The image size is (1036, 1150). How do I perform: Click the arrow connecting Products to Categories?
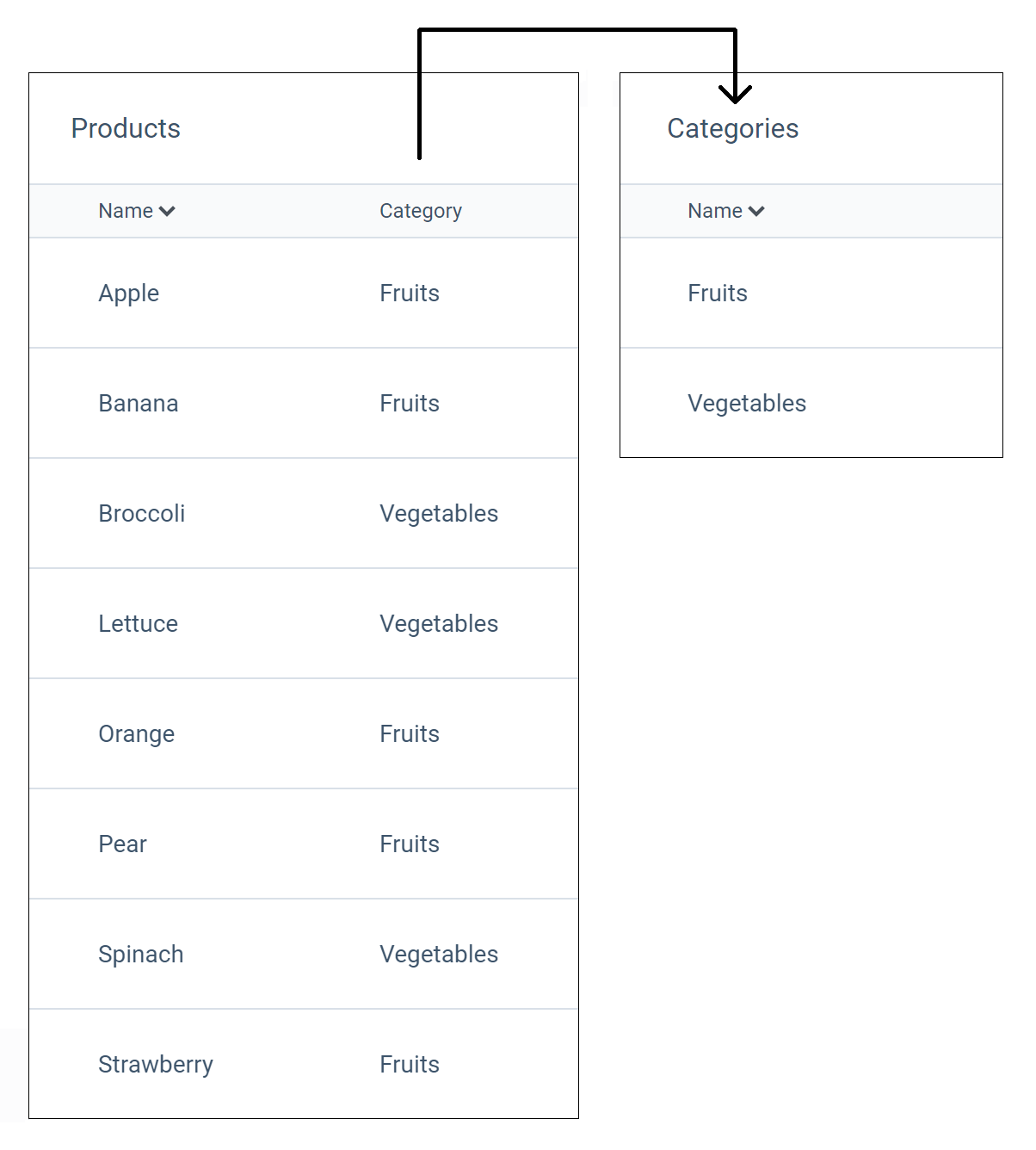click(577, 30)
